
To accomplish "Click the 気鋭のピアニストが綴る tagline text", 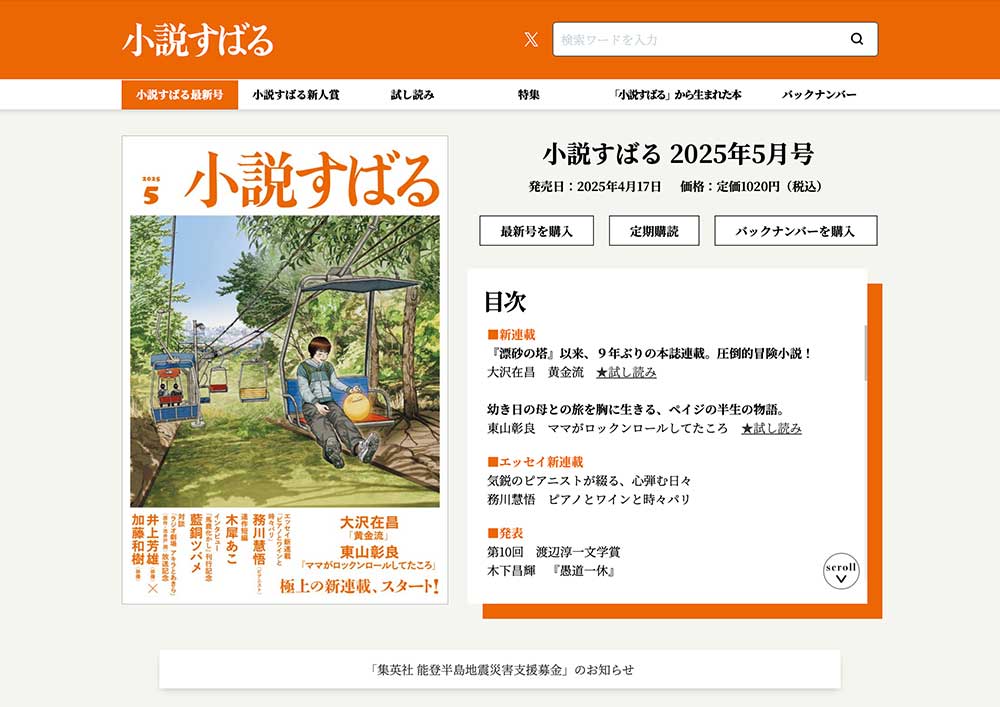I will [x=589, y=481].
